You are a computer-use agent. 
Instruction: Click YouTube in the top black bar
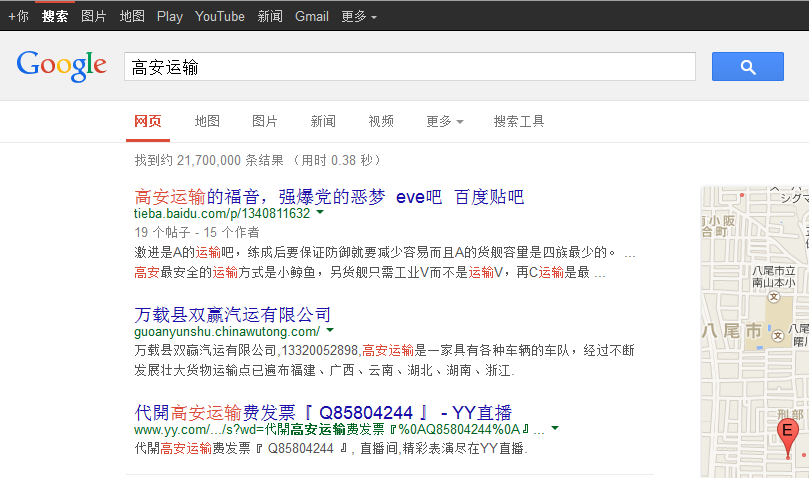(x=220, y=16)
